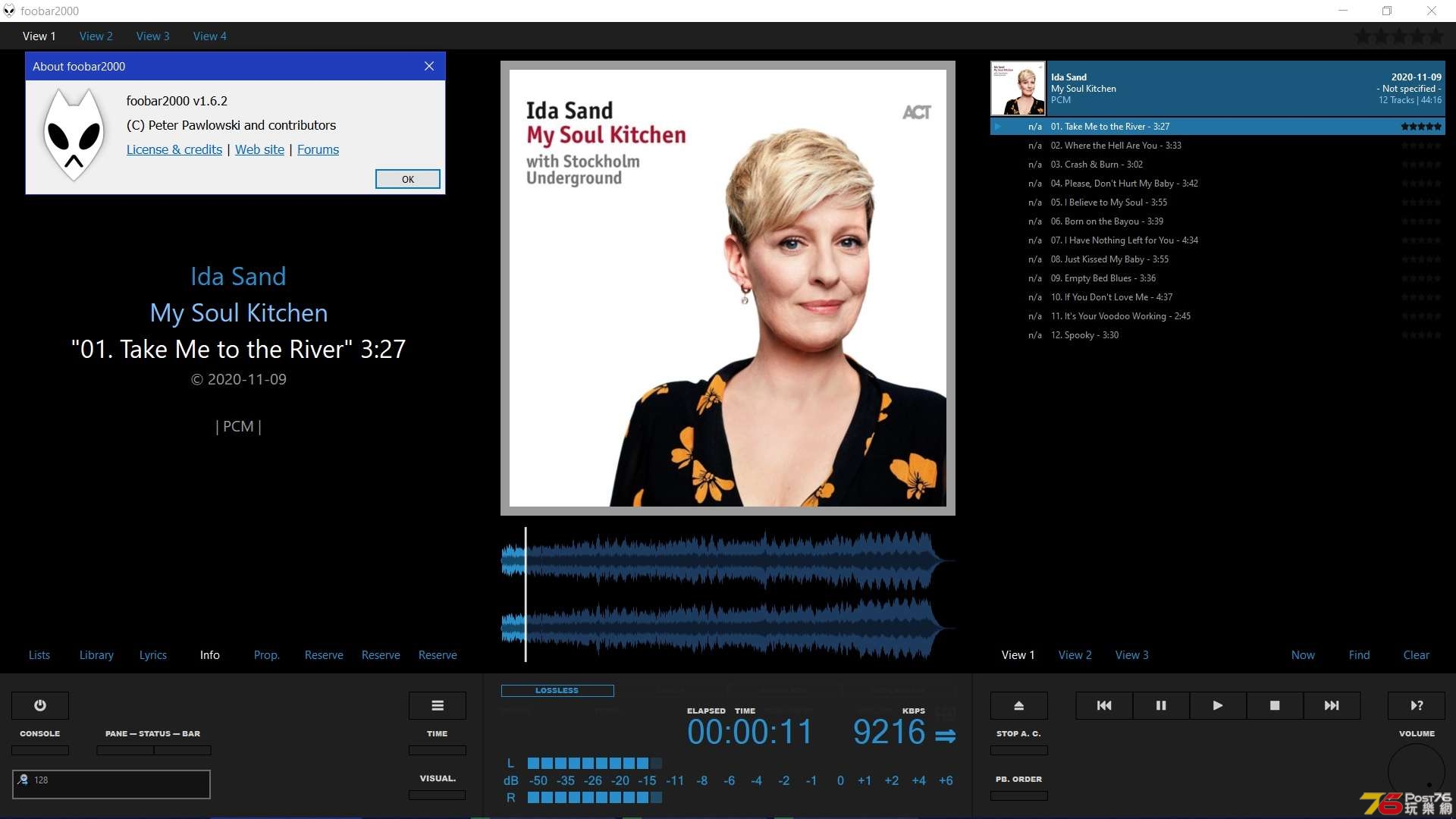Viewport: 1456px width, 819px height.
Task: Click the rating stars in the top right
Action: [x=1399, y=36]
